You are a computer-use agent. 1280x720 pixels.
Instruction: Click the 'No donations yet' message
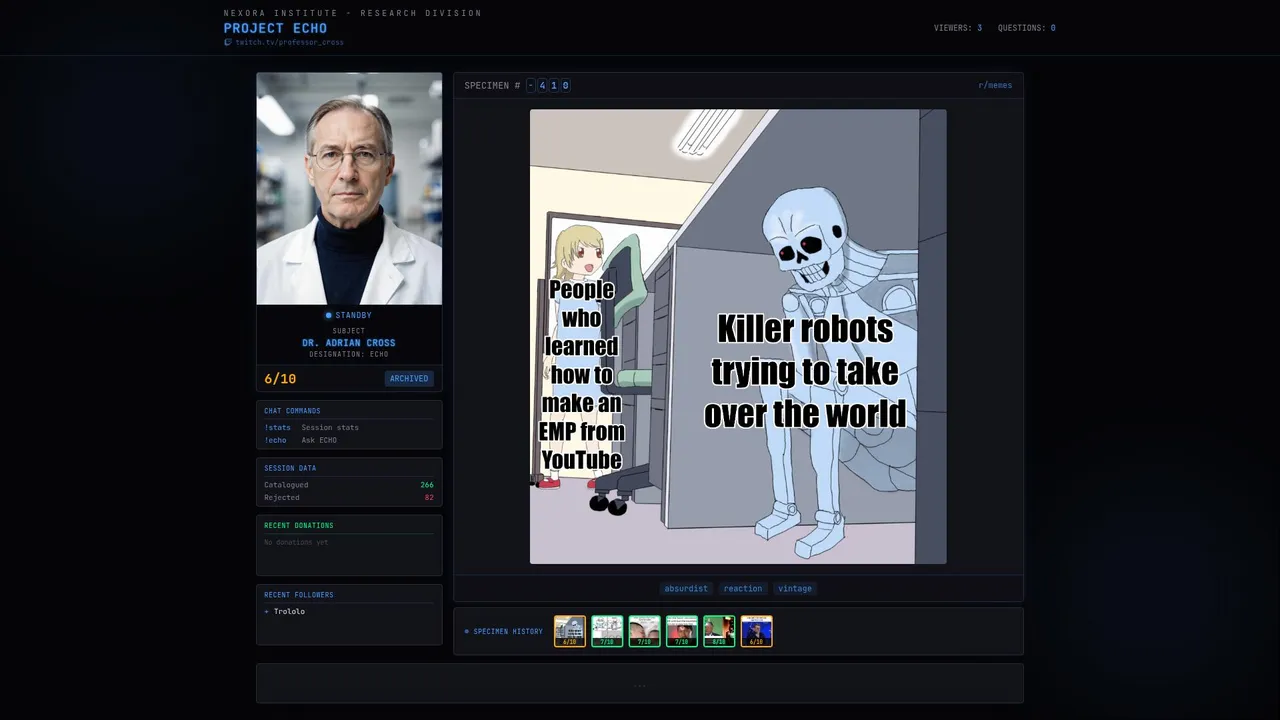(296, 543)
